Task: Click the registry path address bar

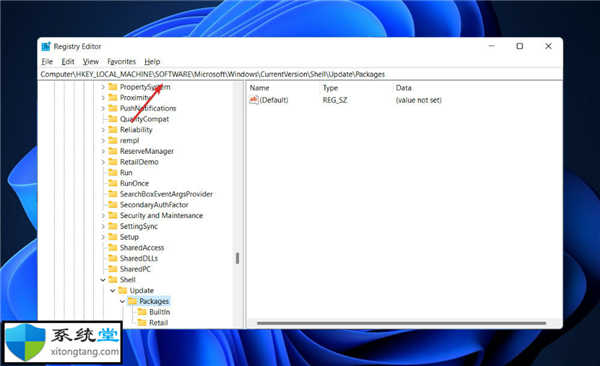Action: [x=300, y=74]
